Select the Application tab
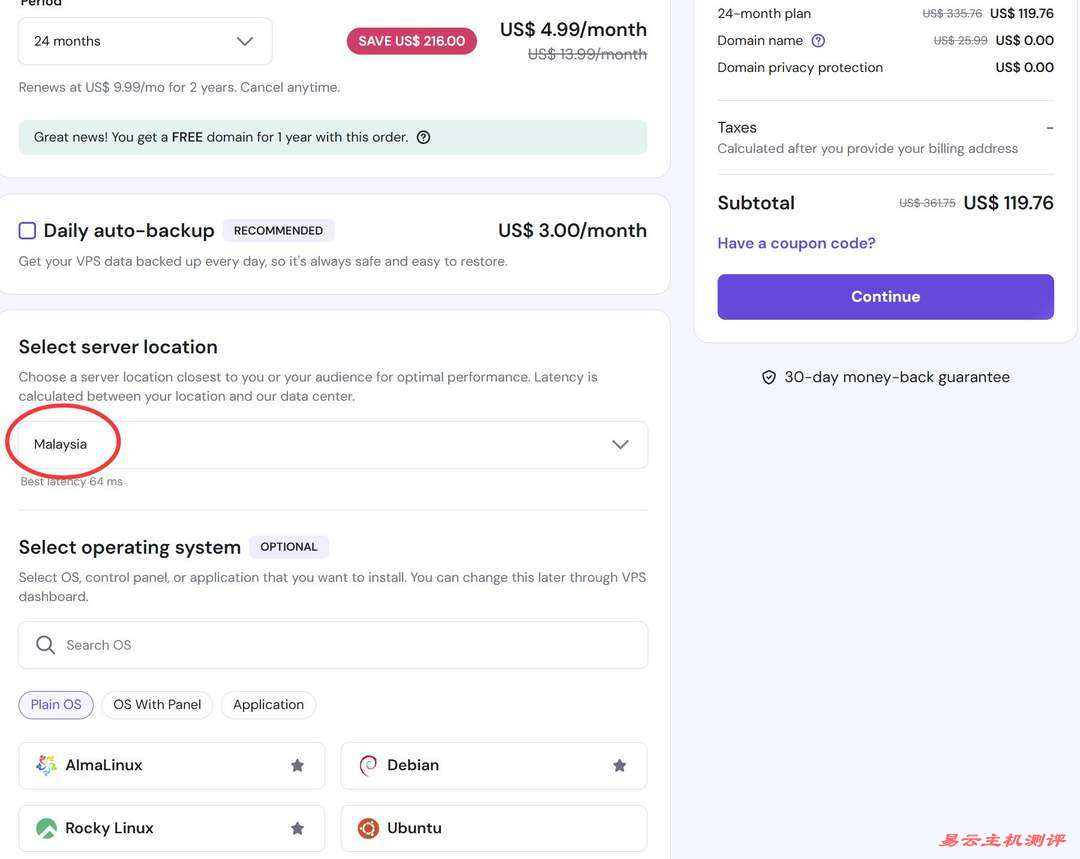This screenshot has height=859, width=1080. (x=268, y=705)
